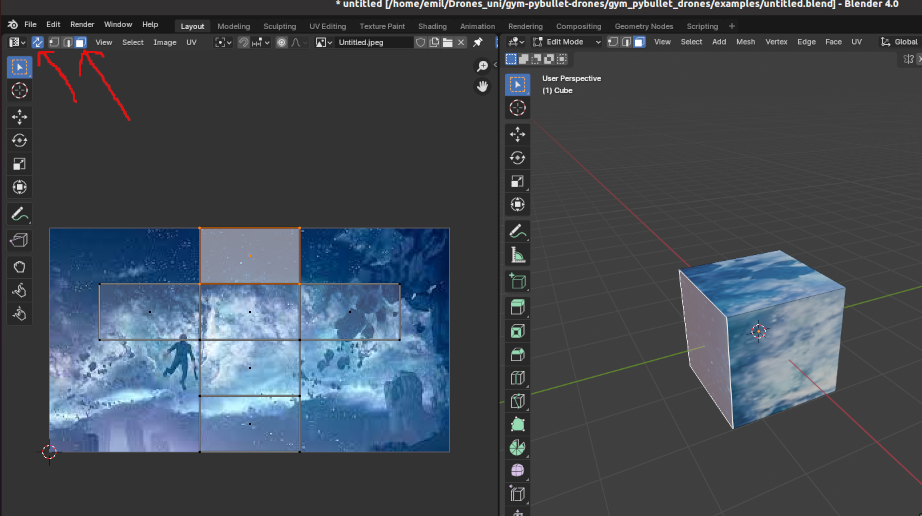This screenshot has height=516, width=922.
Task: Open the File menu
Action: [x=30, y=25]
